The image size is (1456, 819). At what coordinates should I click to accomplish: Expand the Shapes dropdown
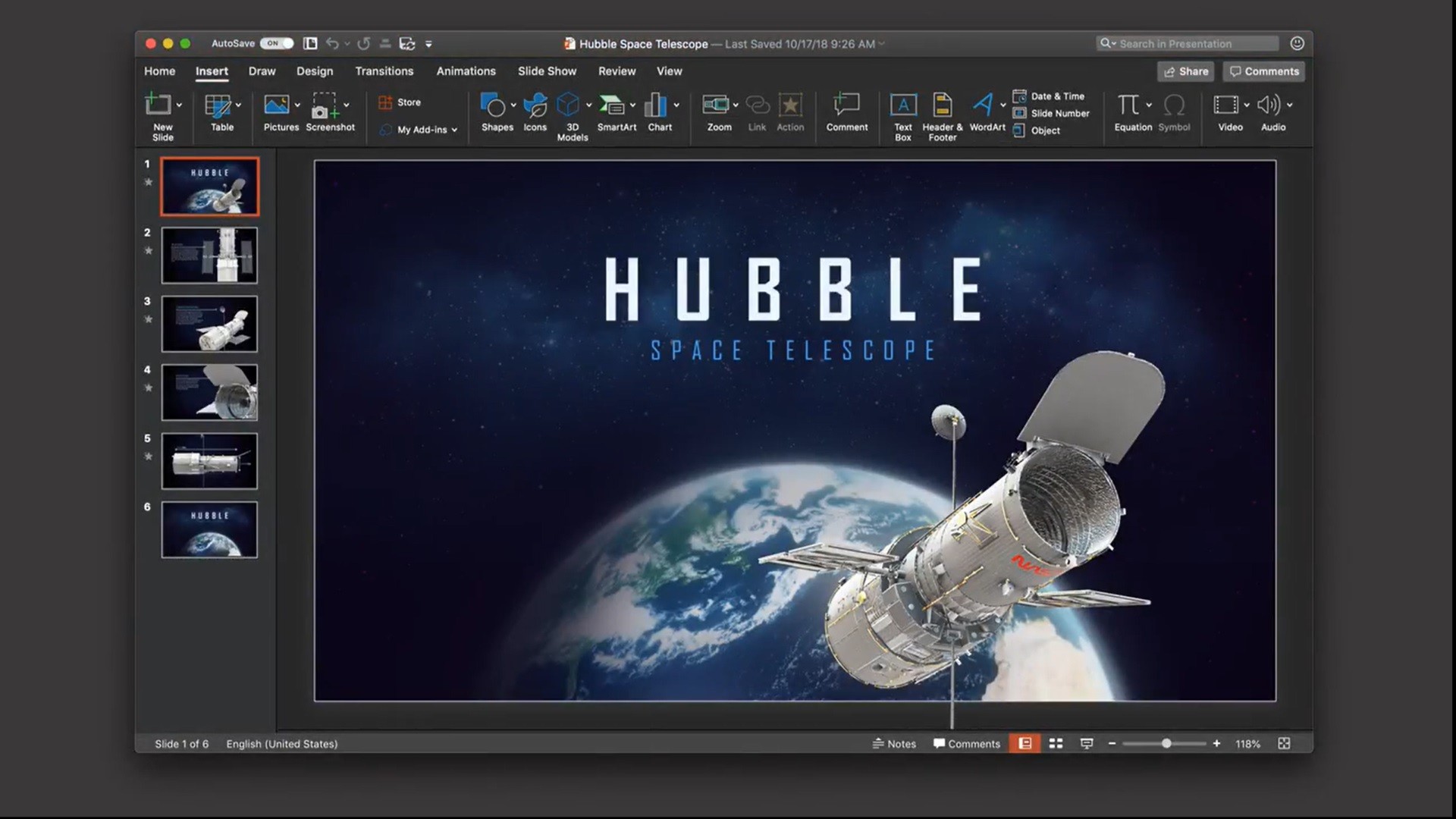(x=514, y=106)
